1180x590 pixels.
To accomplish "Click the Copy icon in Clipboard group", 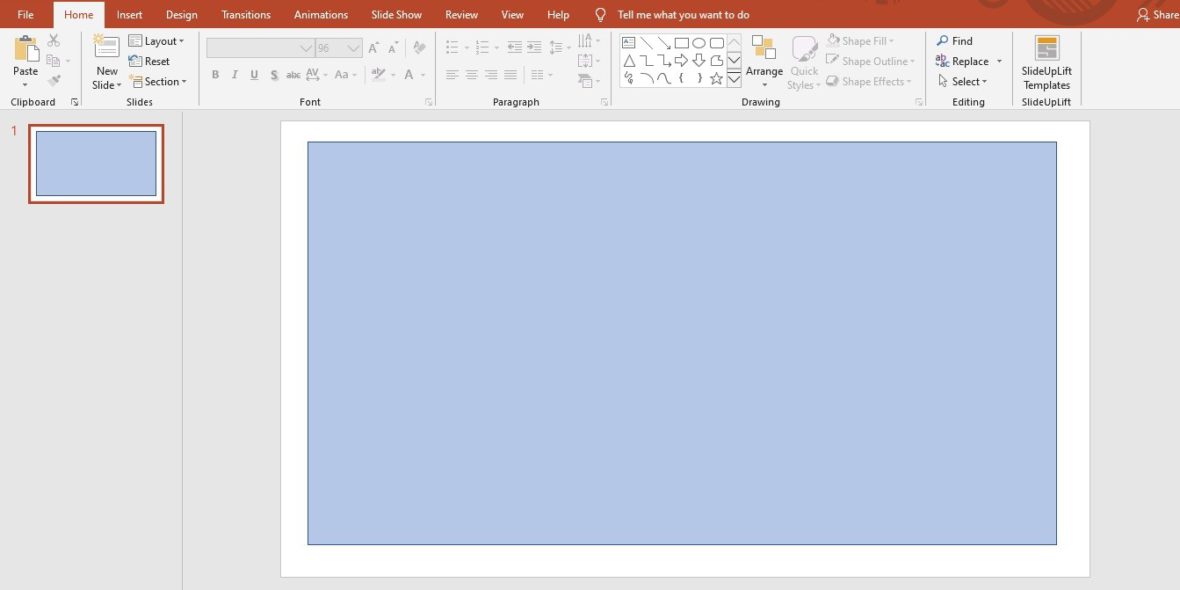I will (53, 58).
